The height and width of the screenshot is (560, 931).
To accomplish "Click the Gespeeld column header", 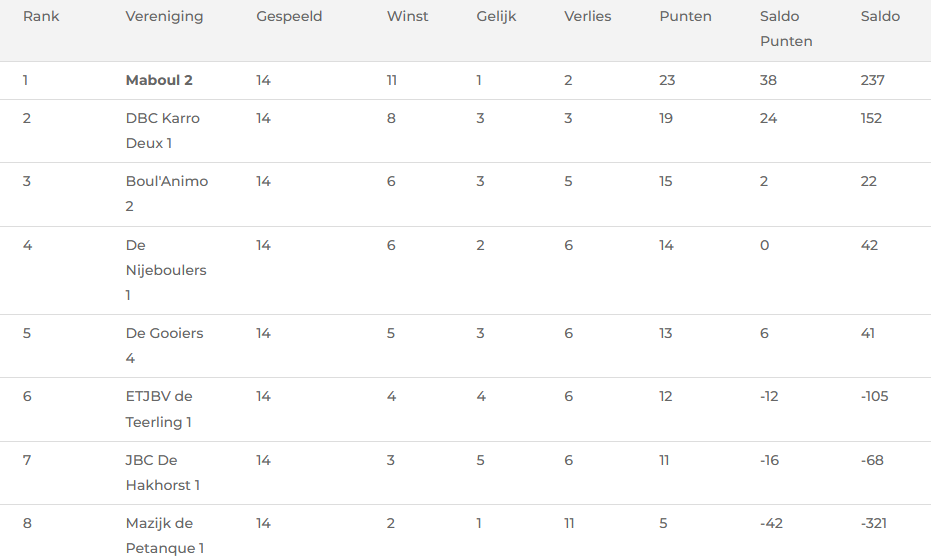I will coord(289,17).
